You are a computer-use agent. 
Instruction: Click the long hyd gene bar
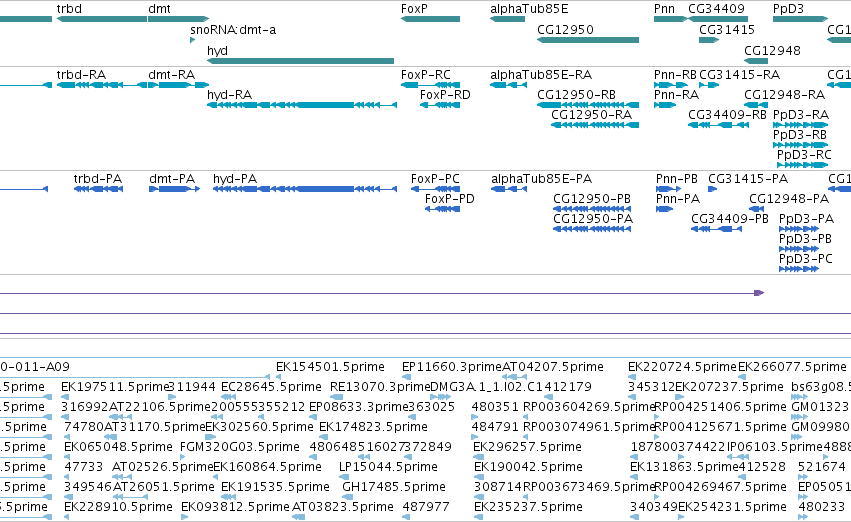301,61
